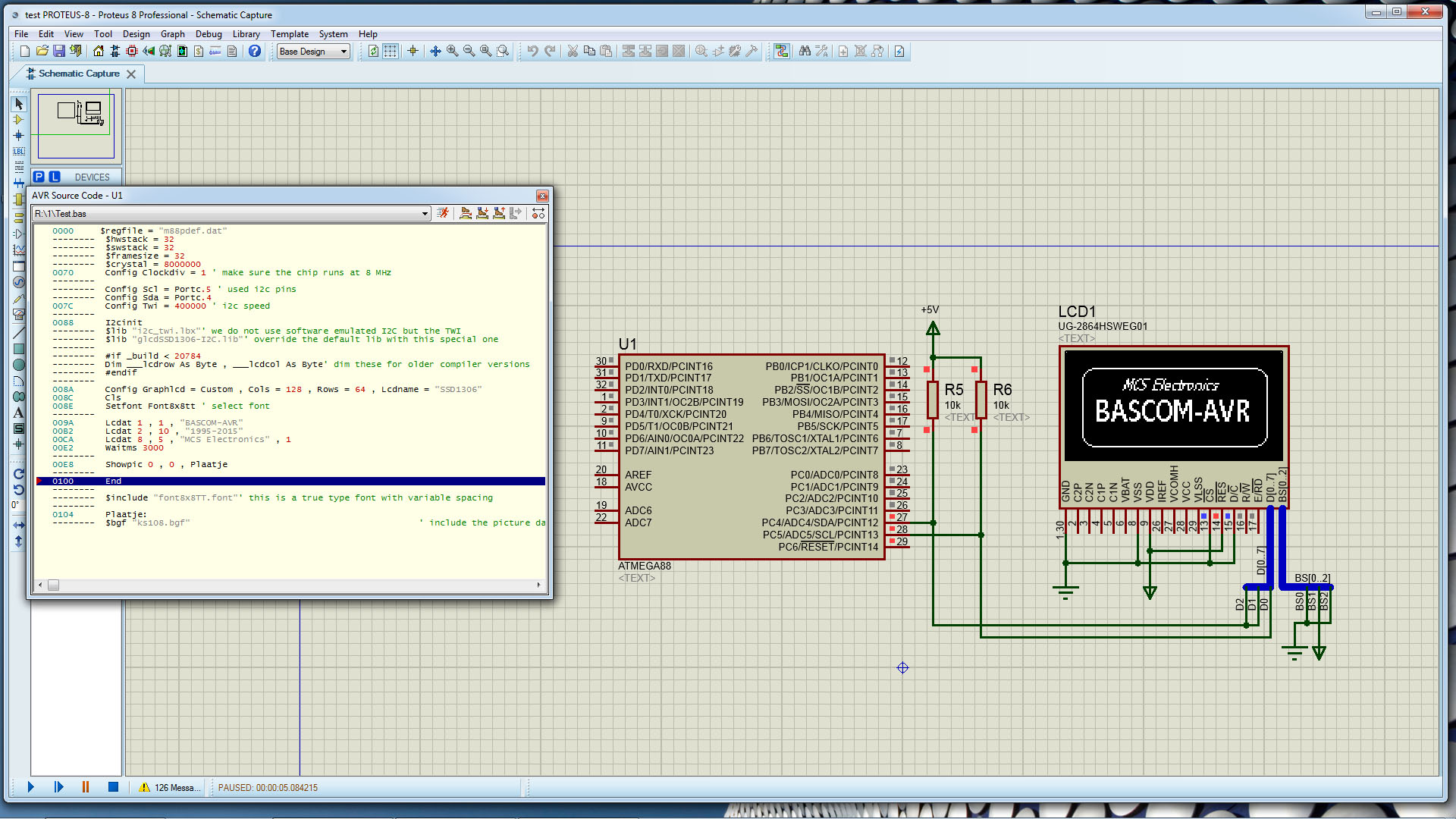Click the binoculars search icon

coord(805,52)
